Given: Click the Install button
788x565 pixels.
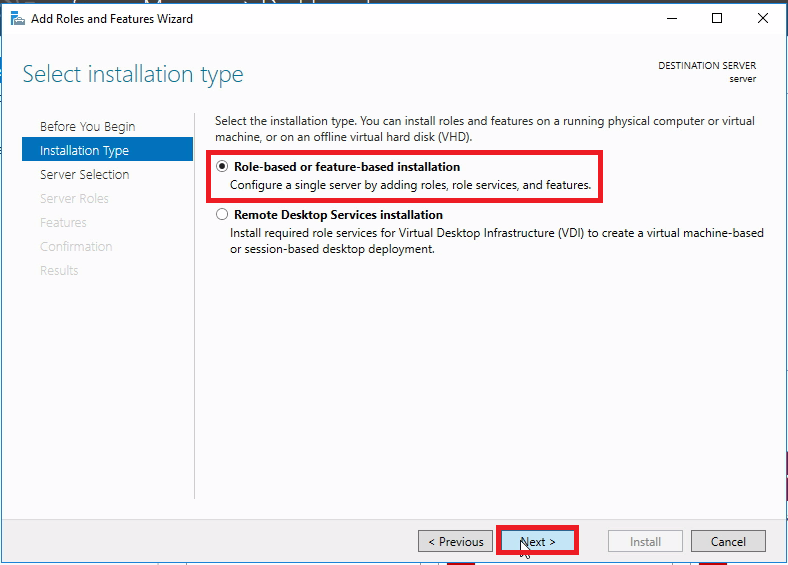Looking at the screenshot, I should [645, 541].
